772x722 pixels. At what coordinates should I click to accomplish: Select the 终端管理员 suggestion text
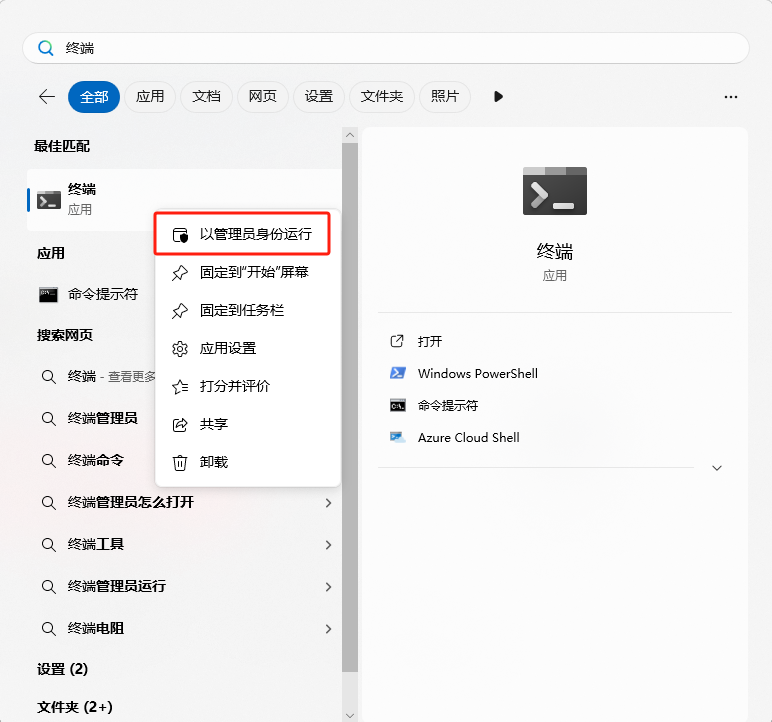click(102, 419)
